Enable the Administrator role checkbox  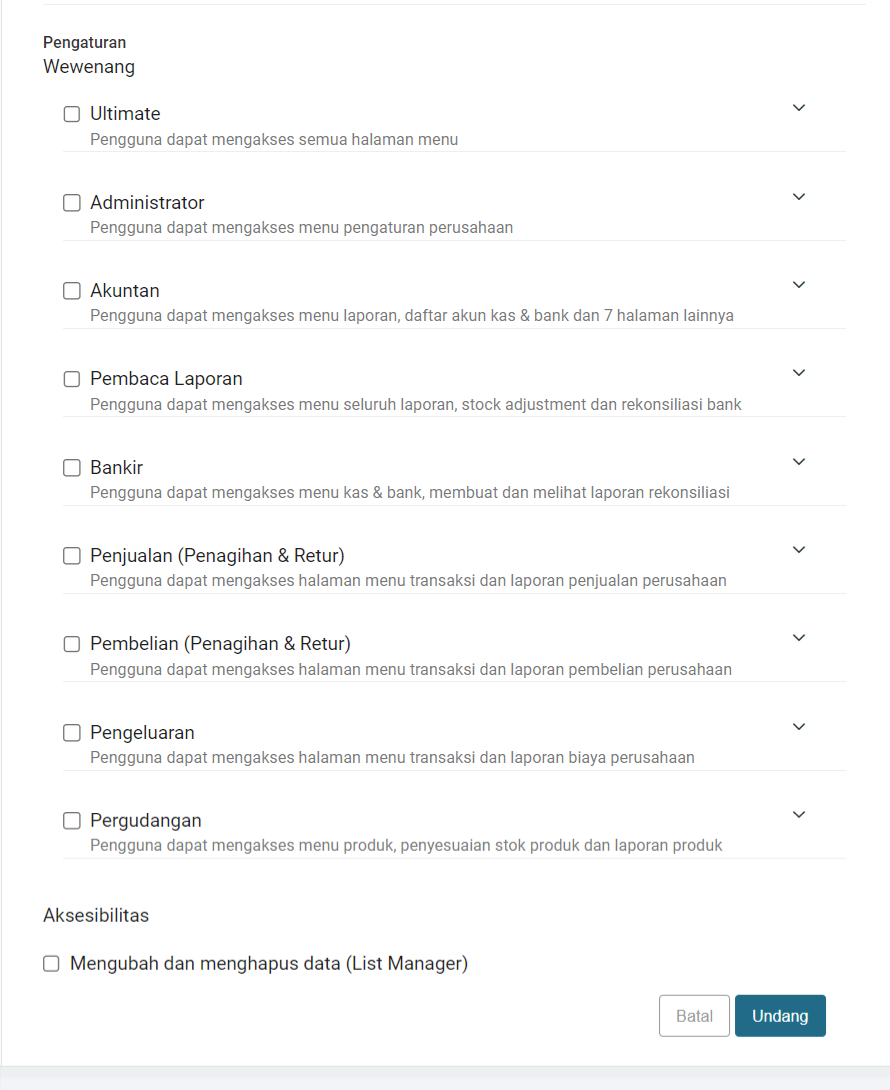(72, 202)
